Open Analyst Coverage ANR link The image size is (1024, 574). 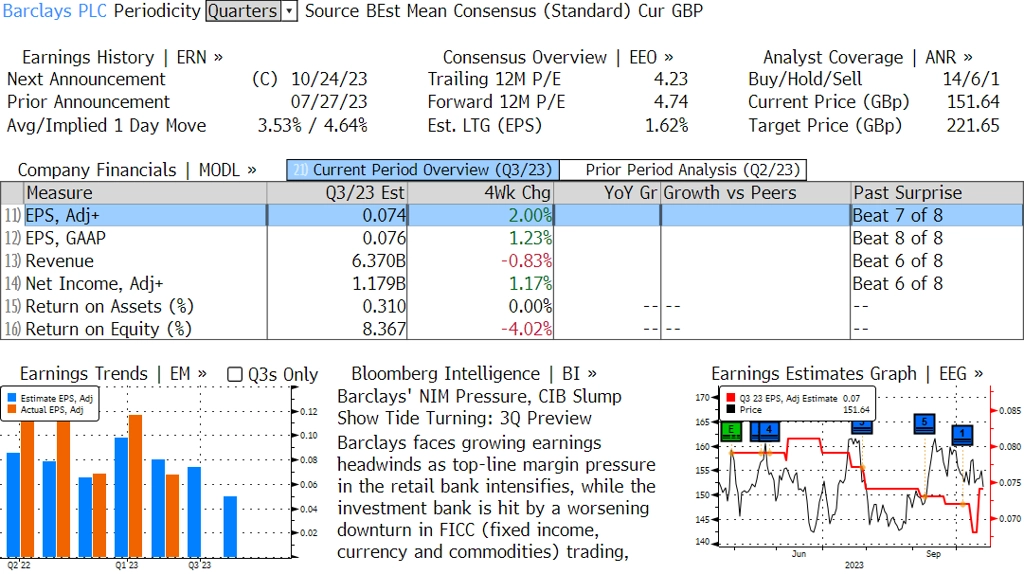[x=867, y=57]
